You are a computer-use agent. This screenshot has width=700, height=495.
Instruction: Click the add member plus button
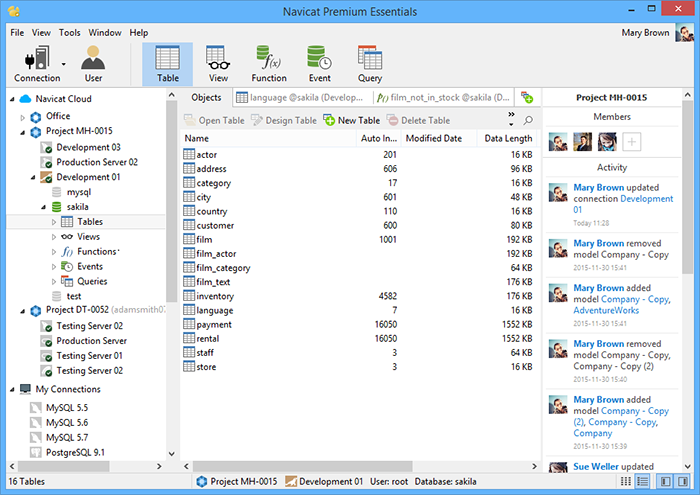pyautogui.click(x=631, y=142)
